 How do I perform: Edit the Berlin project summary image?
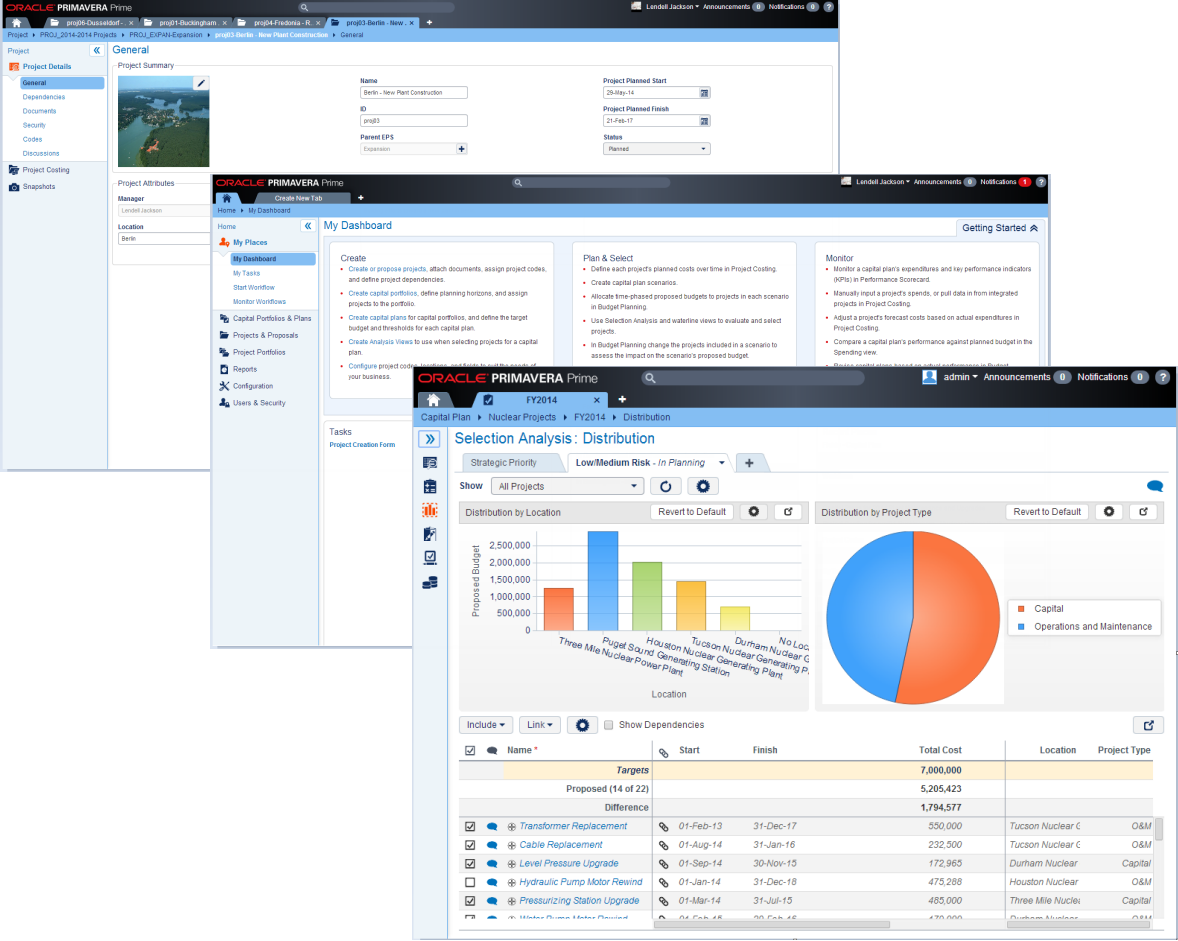(201, 83)
